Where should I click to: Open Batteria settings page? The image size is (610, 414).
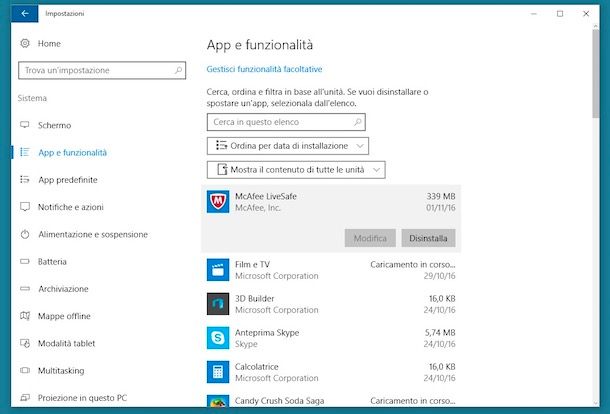tap(52, 261)
